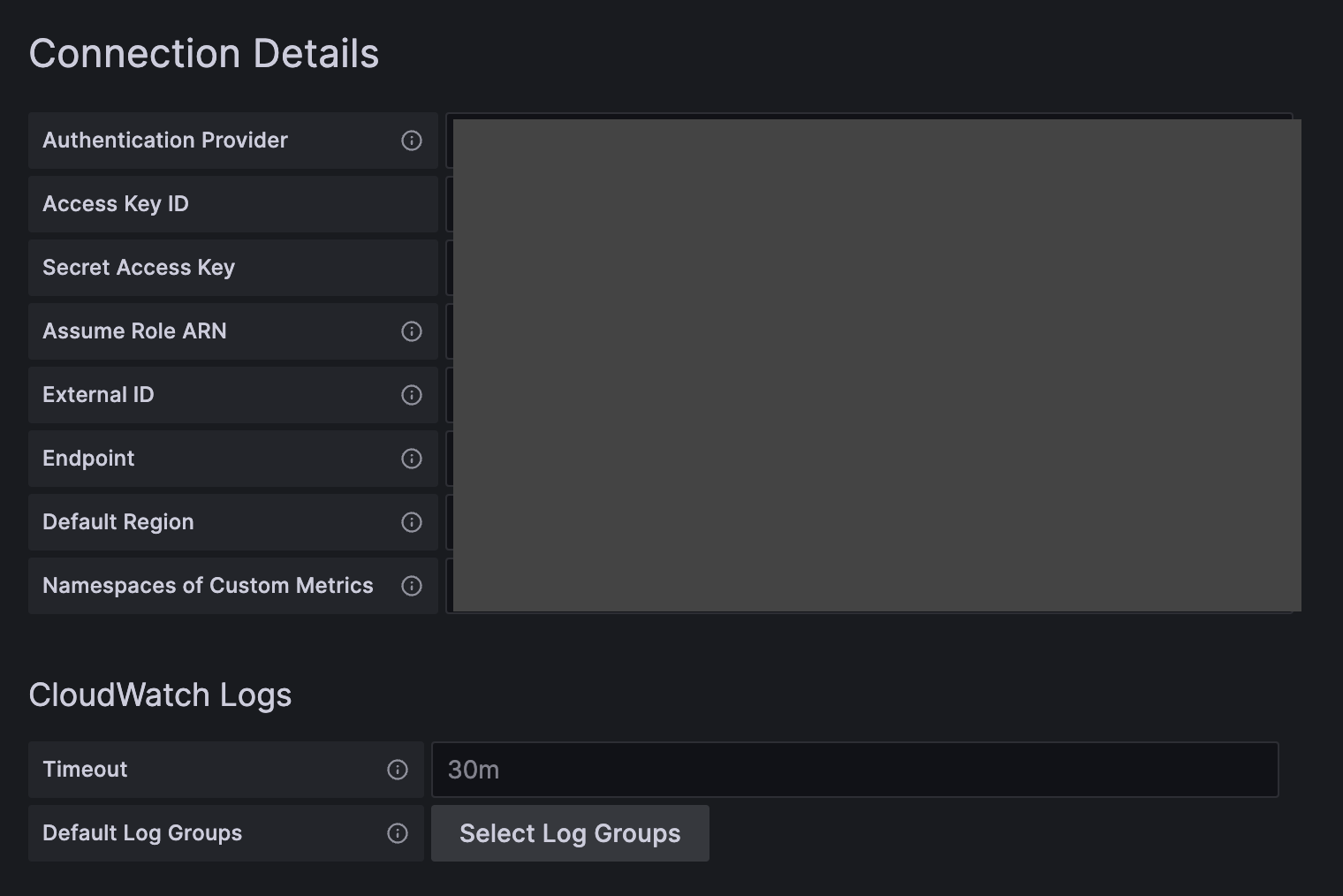Viewport: 1343px width, 896px height.
Task: Click the External ID info icon
Action: [411, 395]
